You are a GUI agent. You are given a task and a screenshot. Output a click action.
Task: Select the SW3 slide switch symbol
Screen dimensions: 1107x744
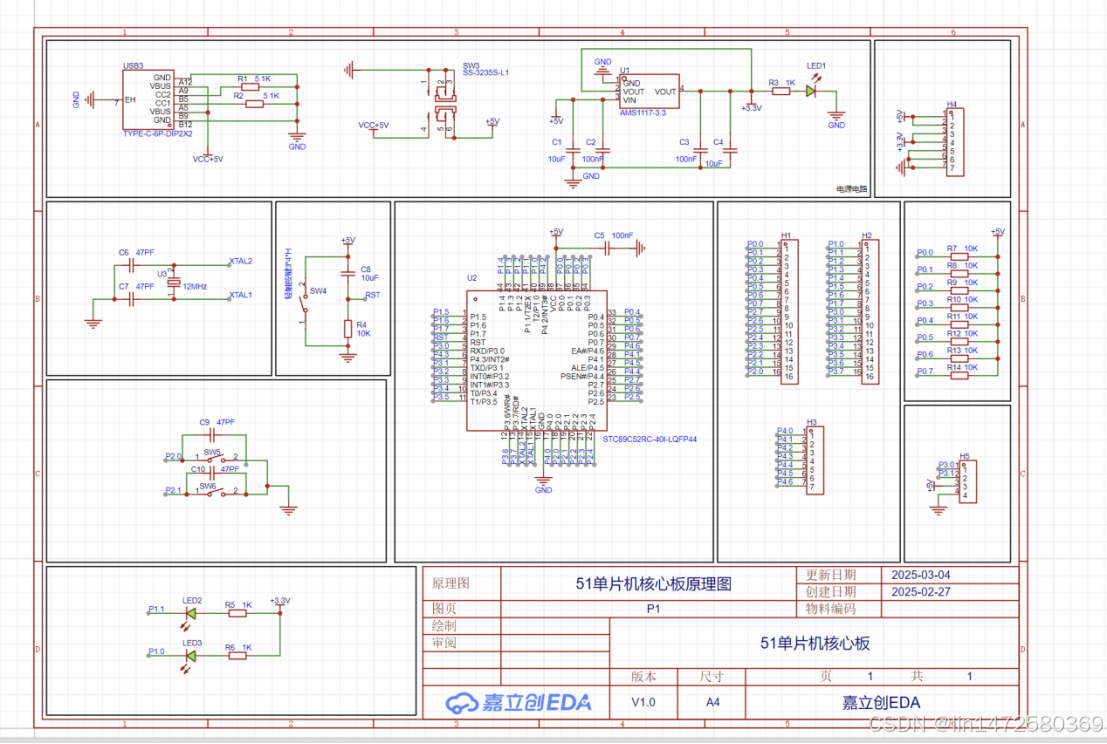pos(445,104)
